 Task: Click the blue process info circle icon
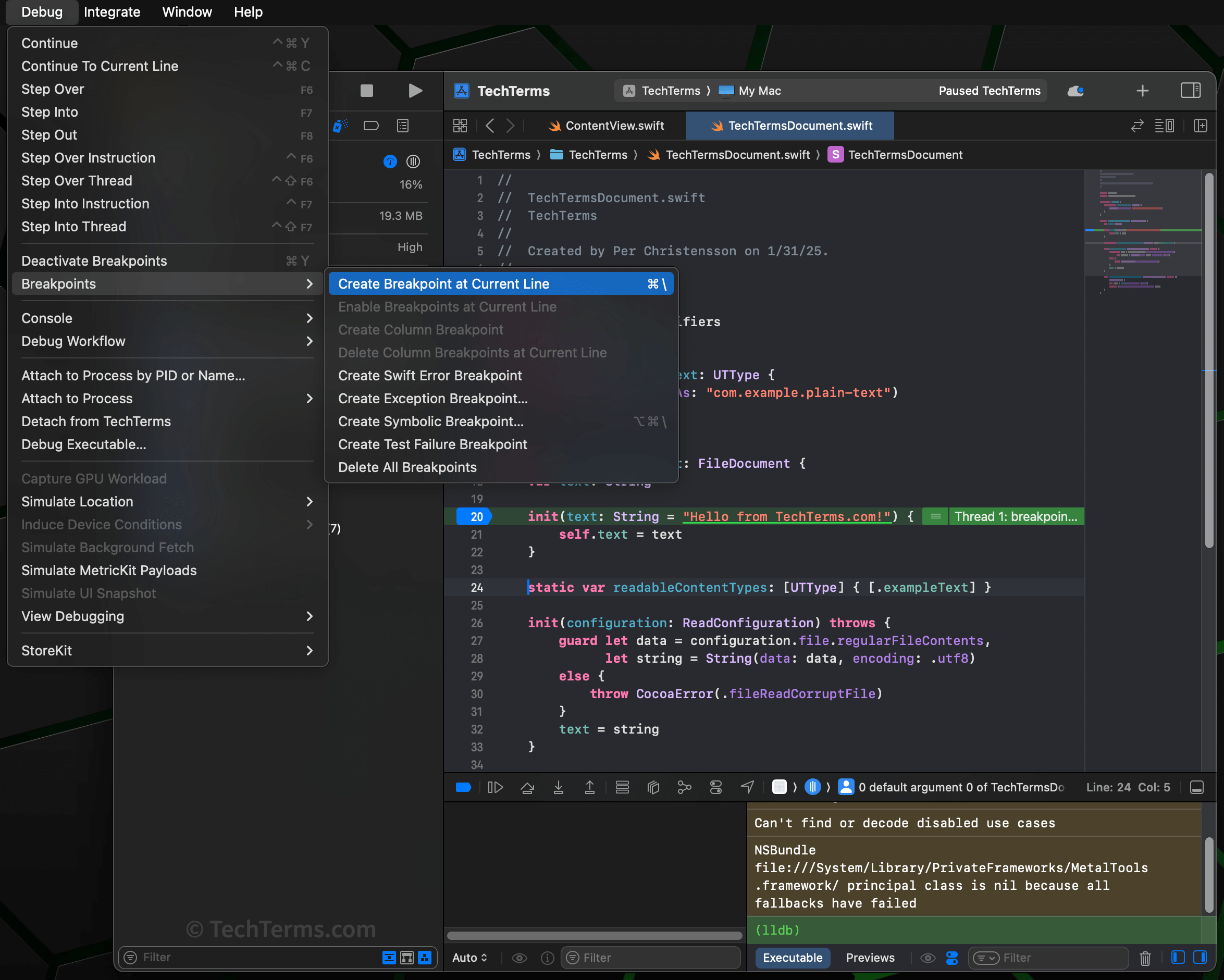pos(390,162)
